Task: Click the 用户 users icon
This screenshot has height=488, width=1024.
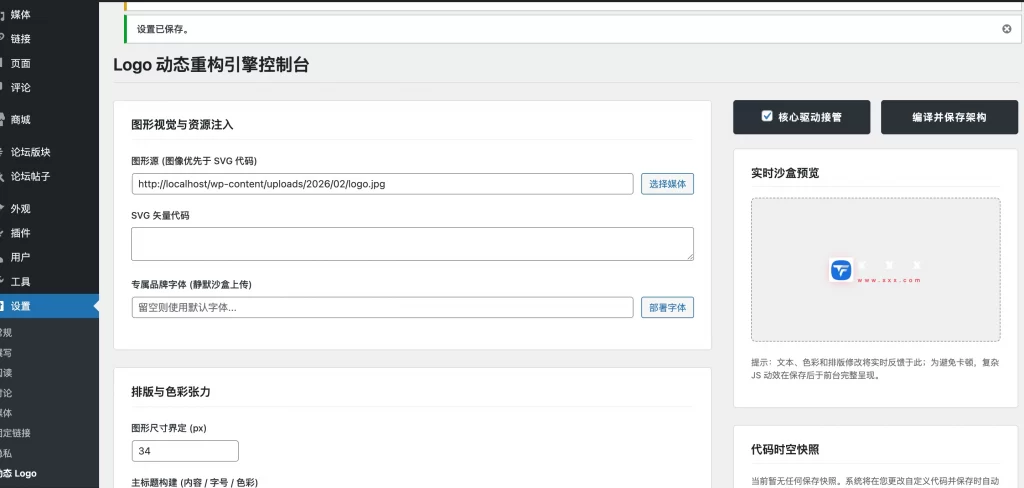Action: click(3, 257)
